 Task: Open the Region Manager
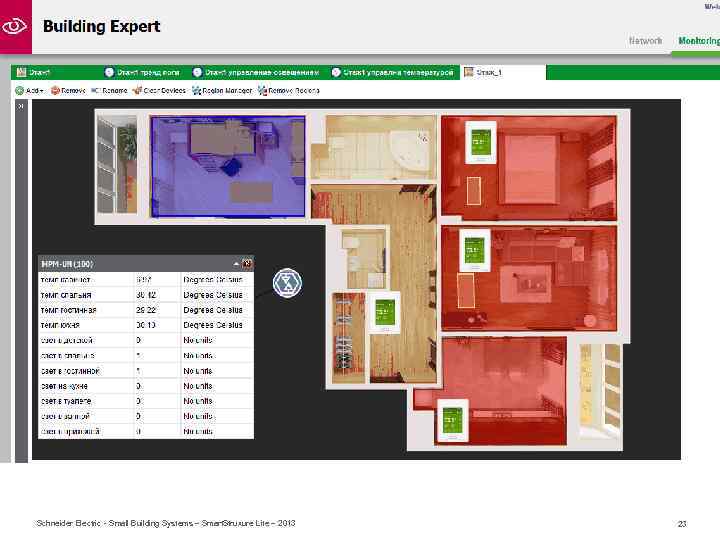(222, 90)
